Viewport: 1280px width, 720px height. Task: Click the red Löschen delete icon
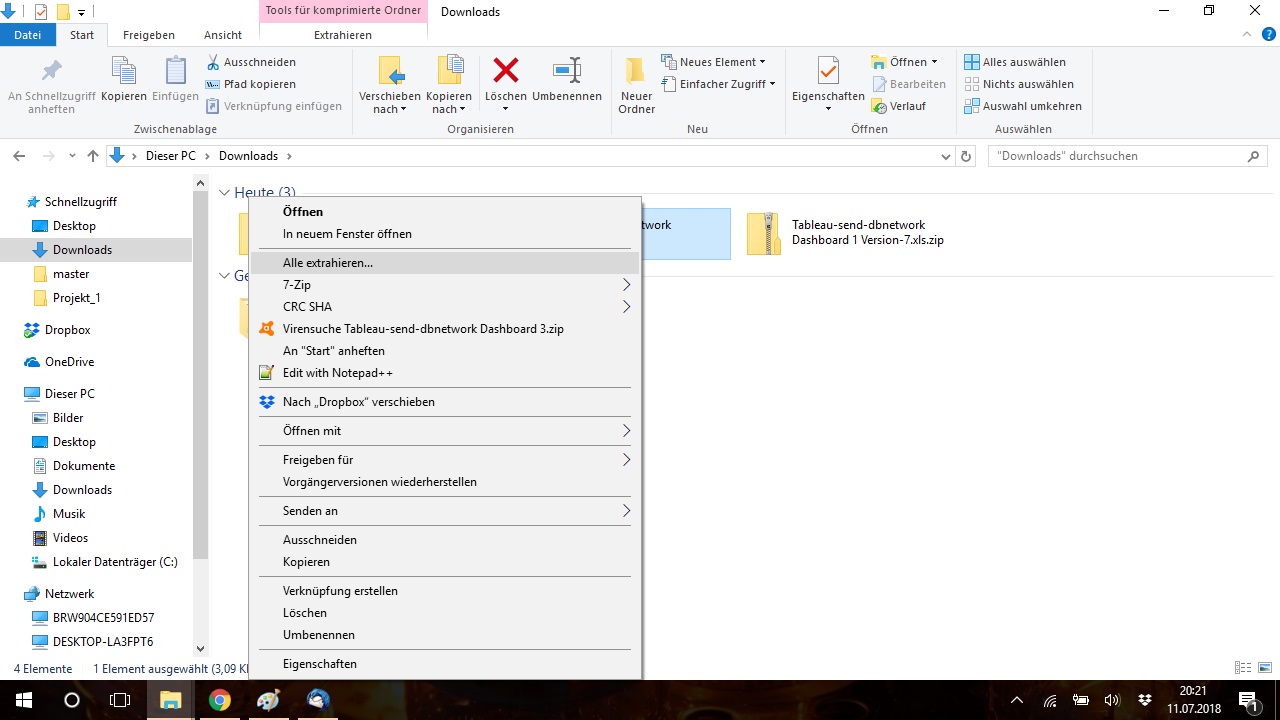505,72
